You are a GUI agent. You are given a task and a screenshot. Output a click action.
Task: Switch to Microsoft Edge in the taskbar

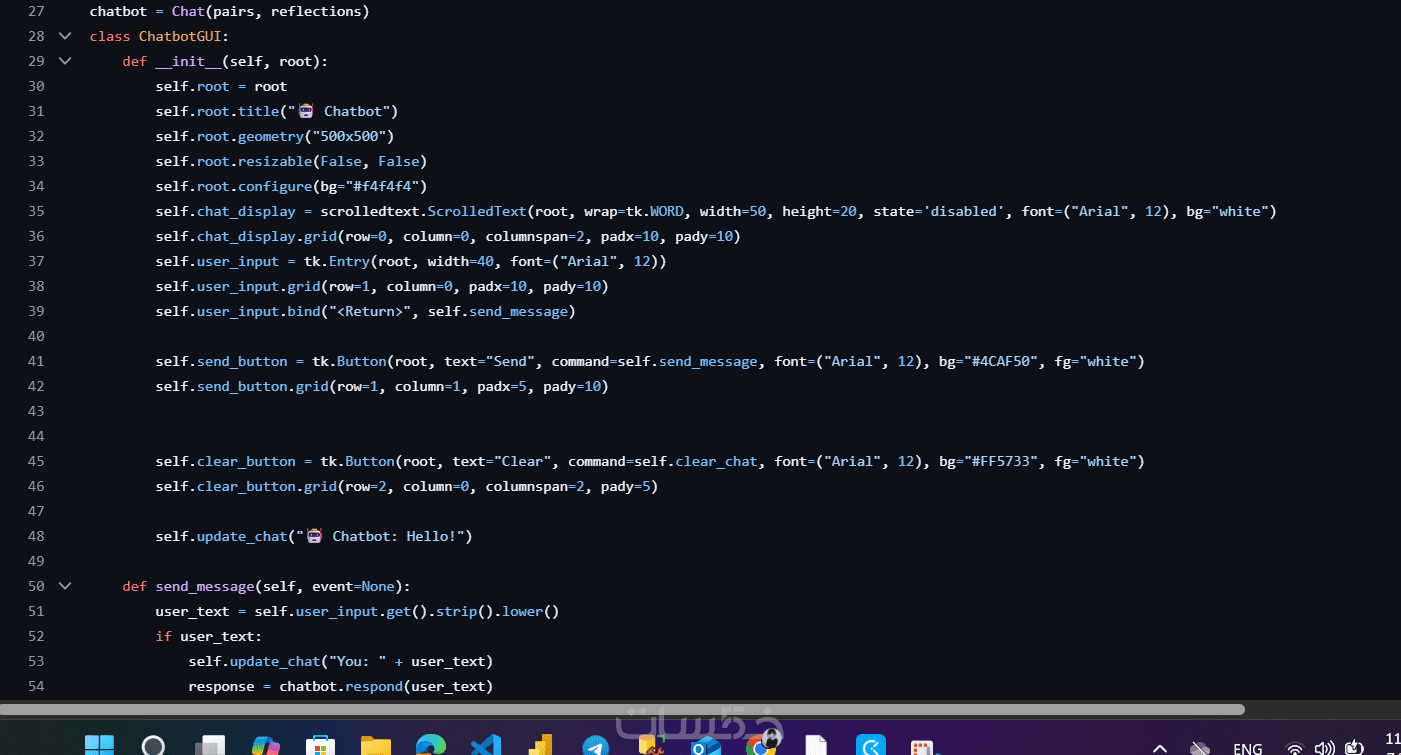430,746
